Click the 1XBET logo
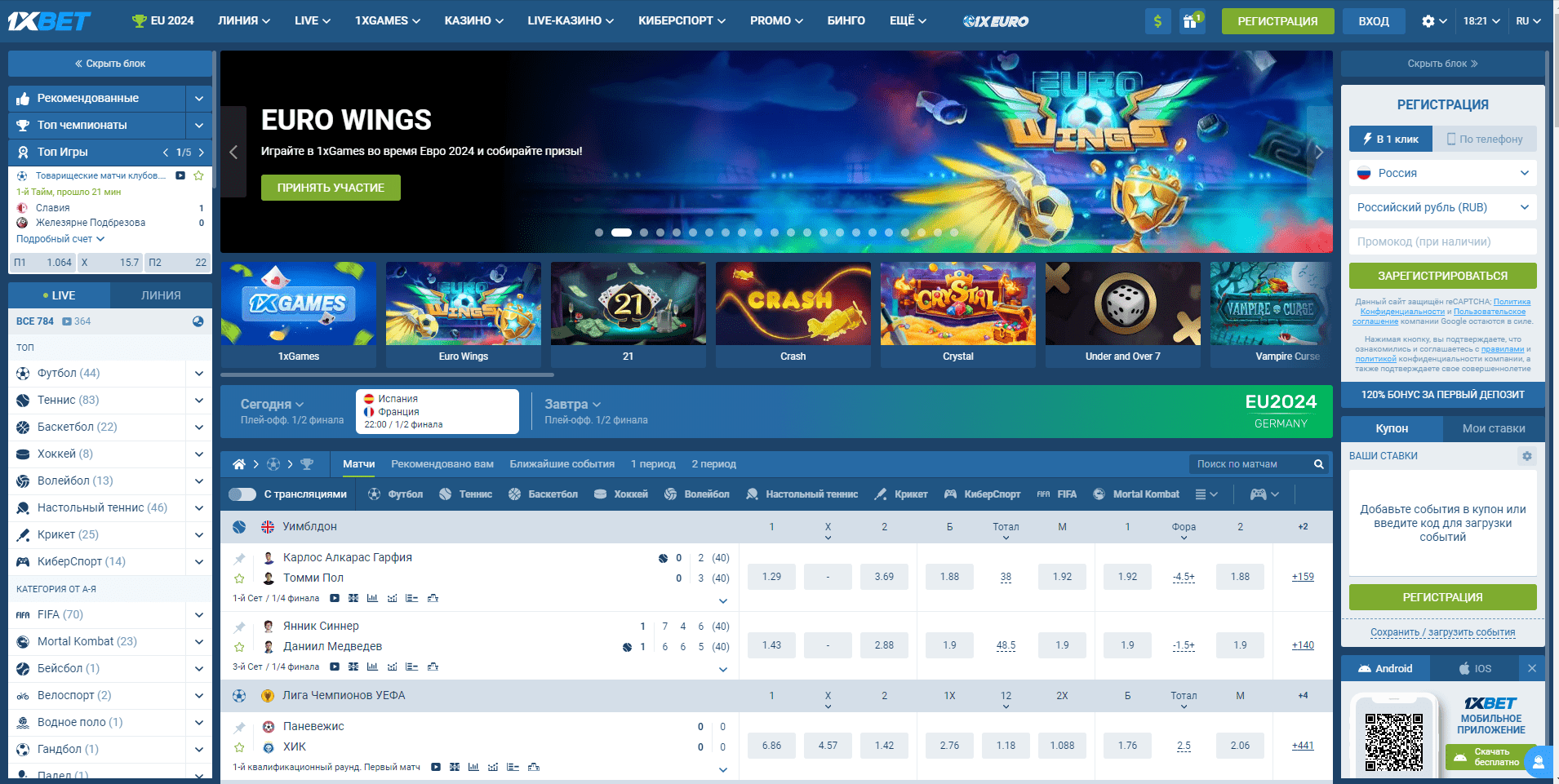Screen dimensions: 1559x784 tap(49, 21)
